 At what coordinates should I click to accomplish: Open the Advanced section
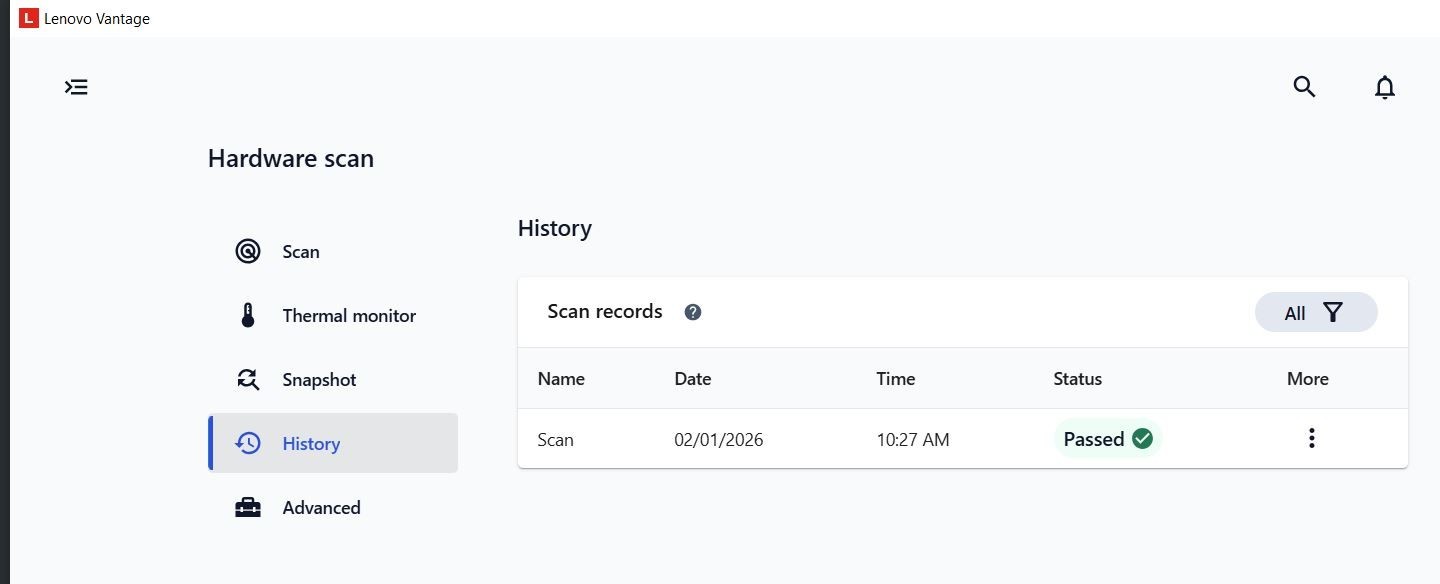coord(333,507)
